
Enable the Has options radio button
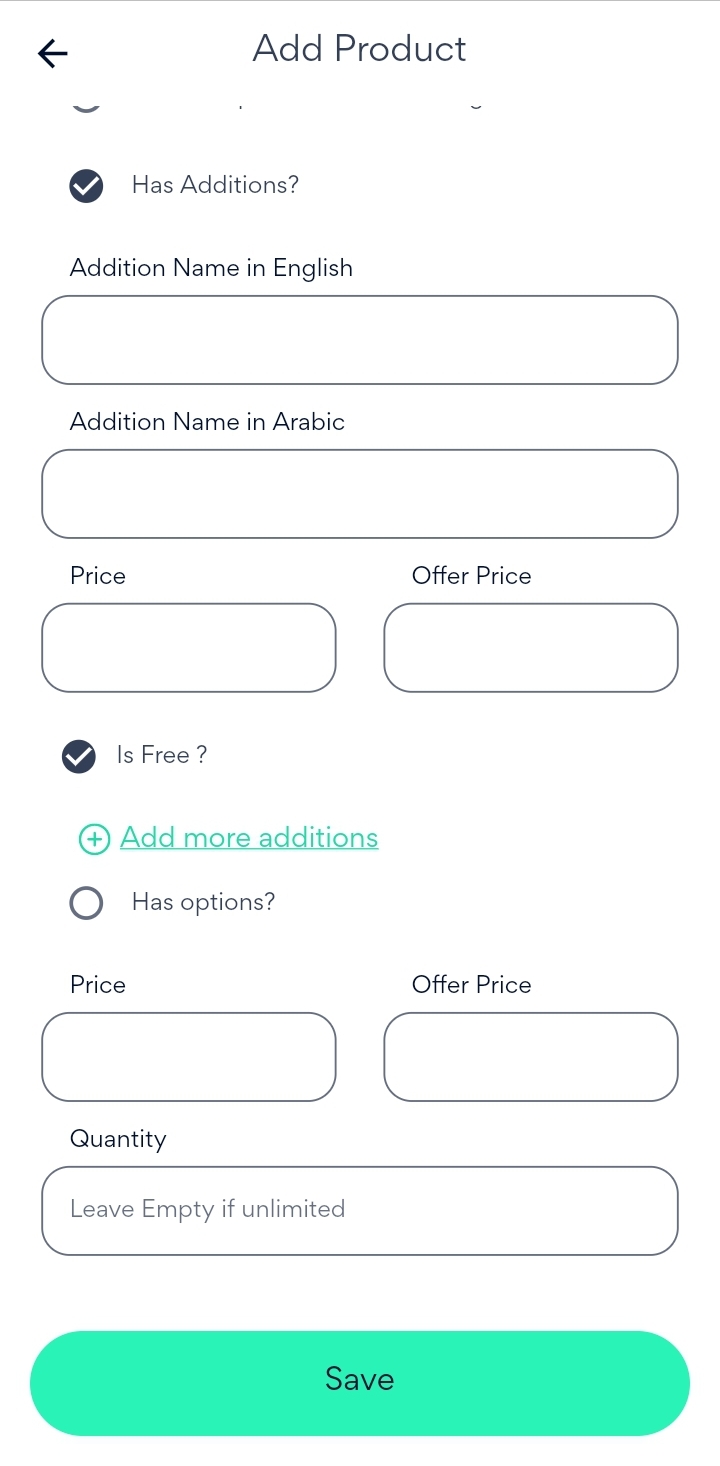(x=86, y=903)
